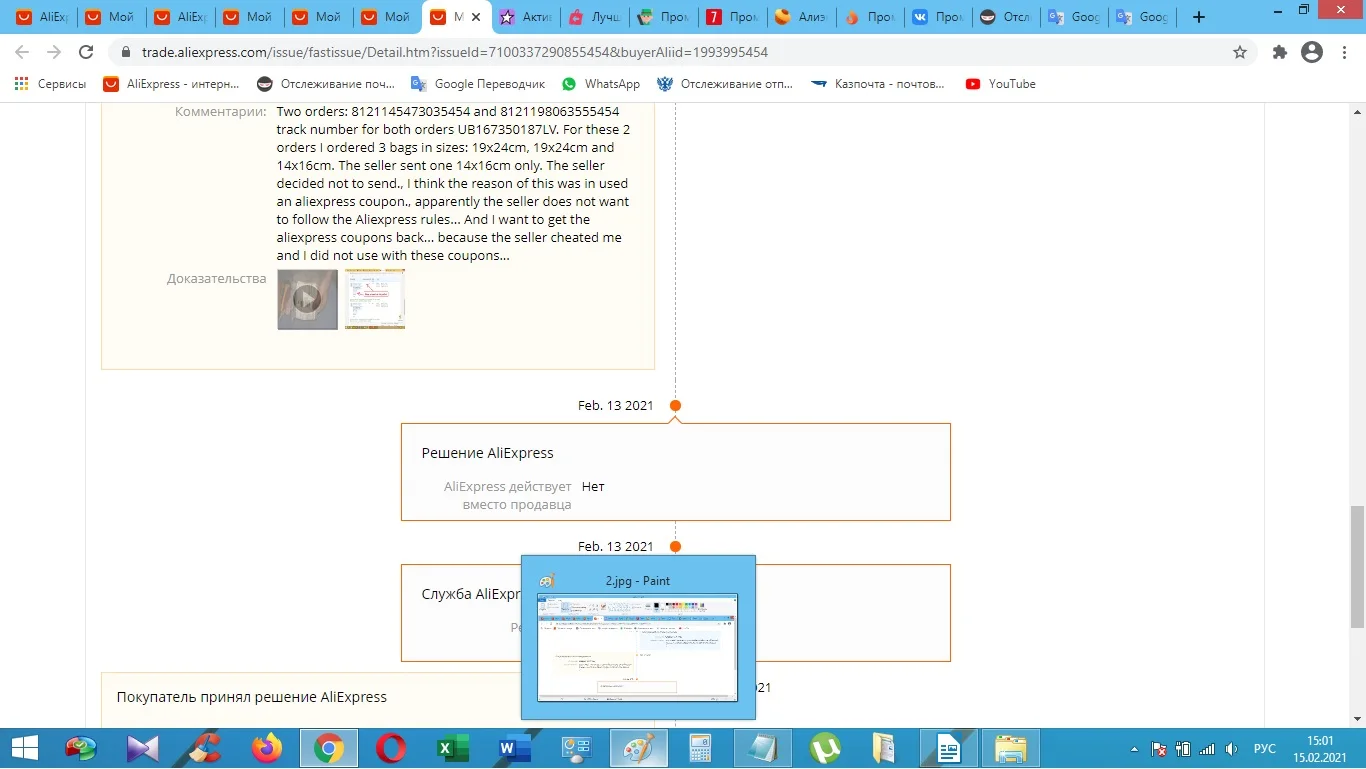Switch input language via РУС indicator

coord(1265,749)
